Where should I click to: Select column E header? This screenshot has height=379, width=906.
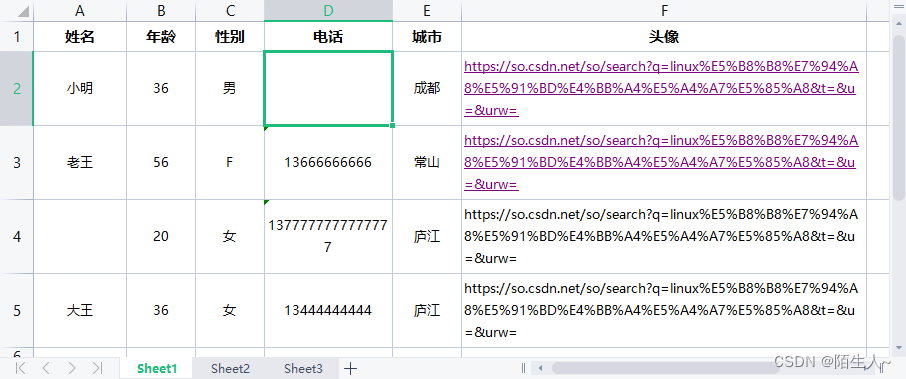click(x=427, y=10)
